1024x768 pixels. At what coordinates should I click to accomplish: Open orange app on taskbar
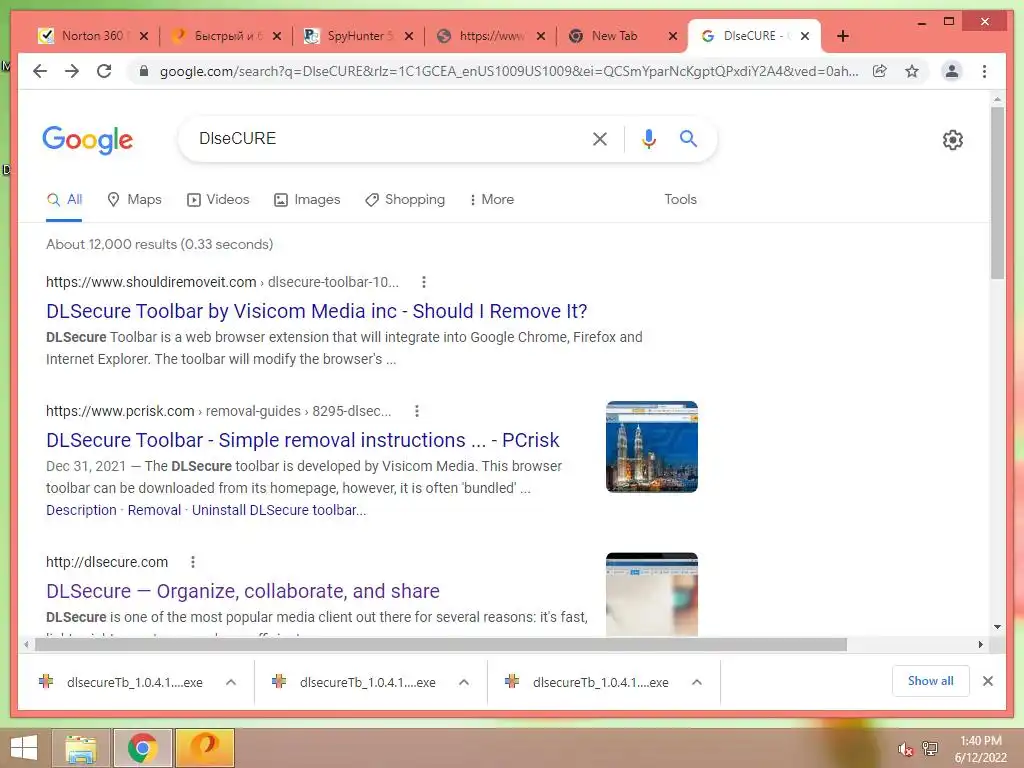click(x=205, y=748)
